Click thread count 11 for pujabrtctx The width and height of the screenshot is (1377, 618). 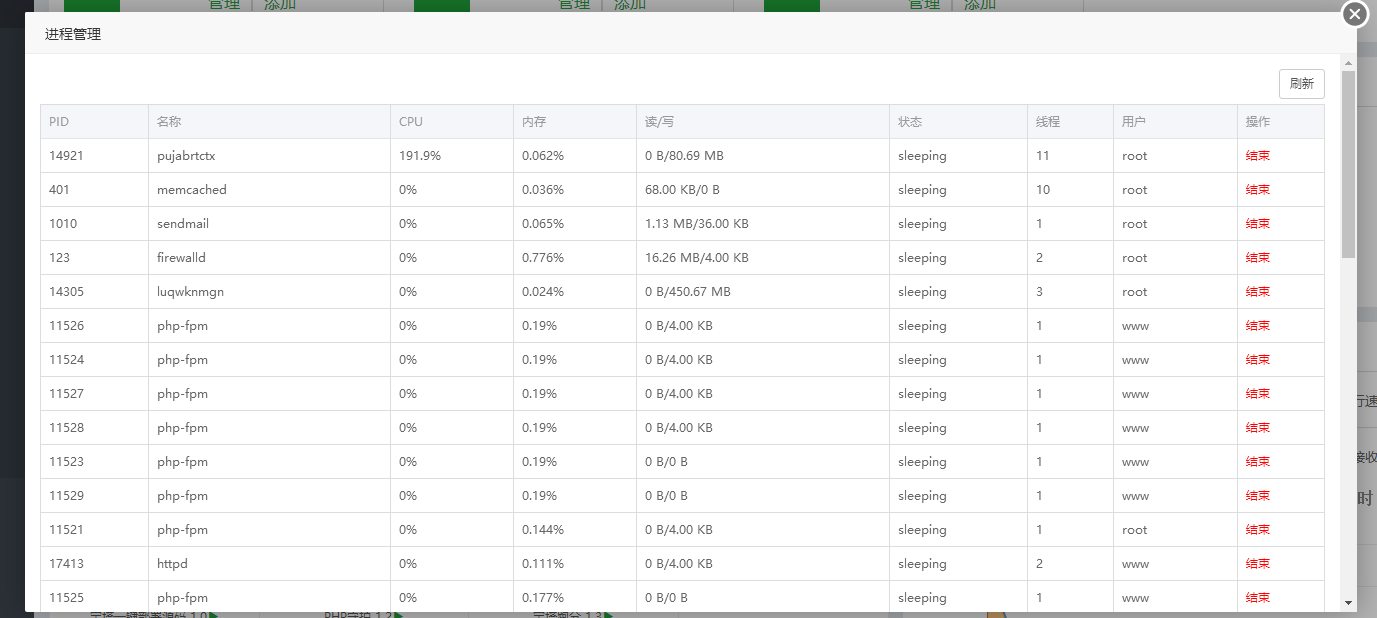point(1043,156)
